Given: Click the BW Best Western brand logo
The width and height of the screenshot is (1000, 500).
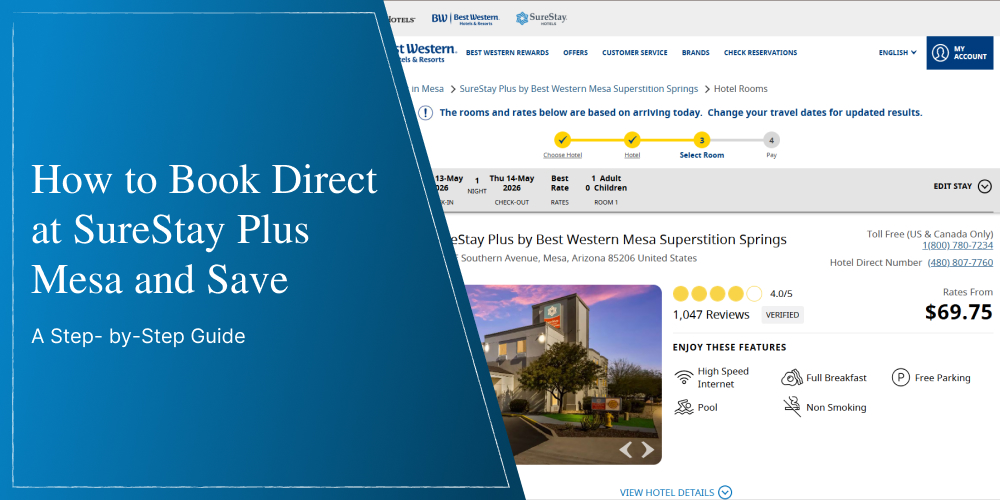Looking at the screenshot, I should click(x=465, y=18).
